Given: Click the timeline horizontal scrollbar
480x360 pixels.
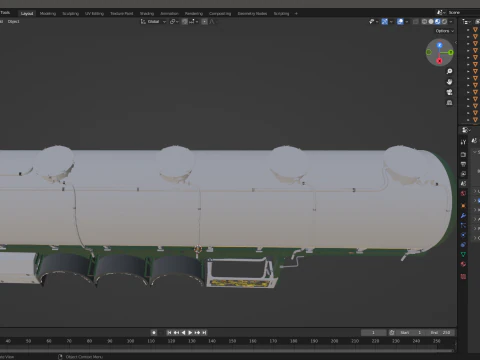Looking at the screenshot, I should [227, 350].
